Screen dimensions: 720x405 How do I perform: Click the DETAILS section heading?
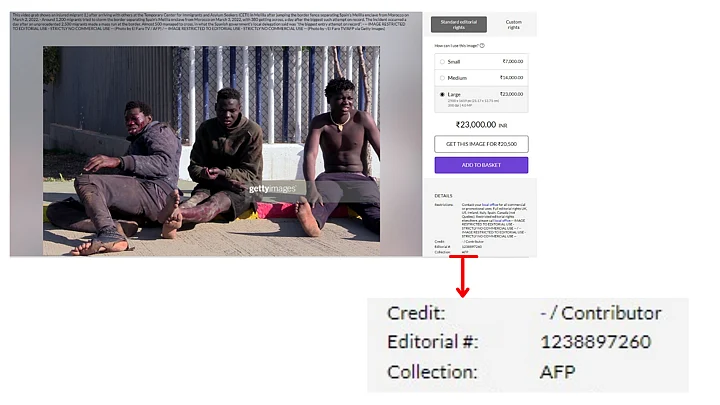coord(443,196)
